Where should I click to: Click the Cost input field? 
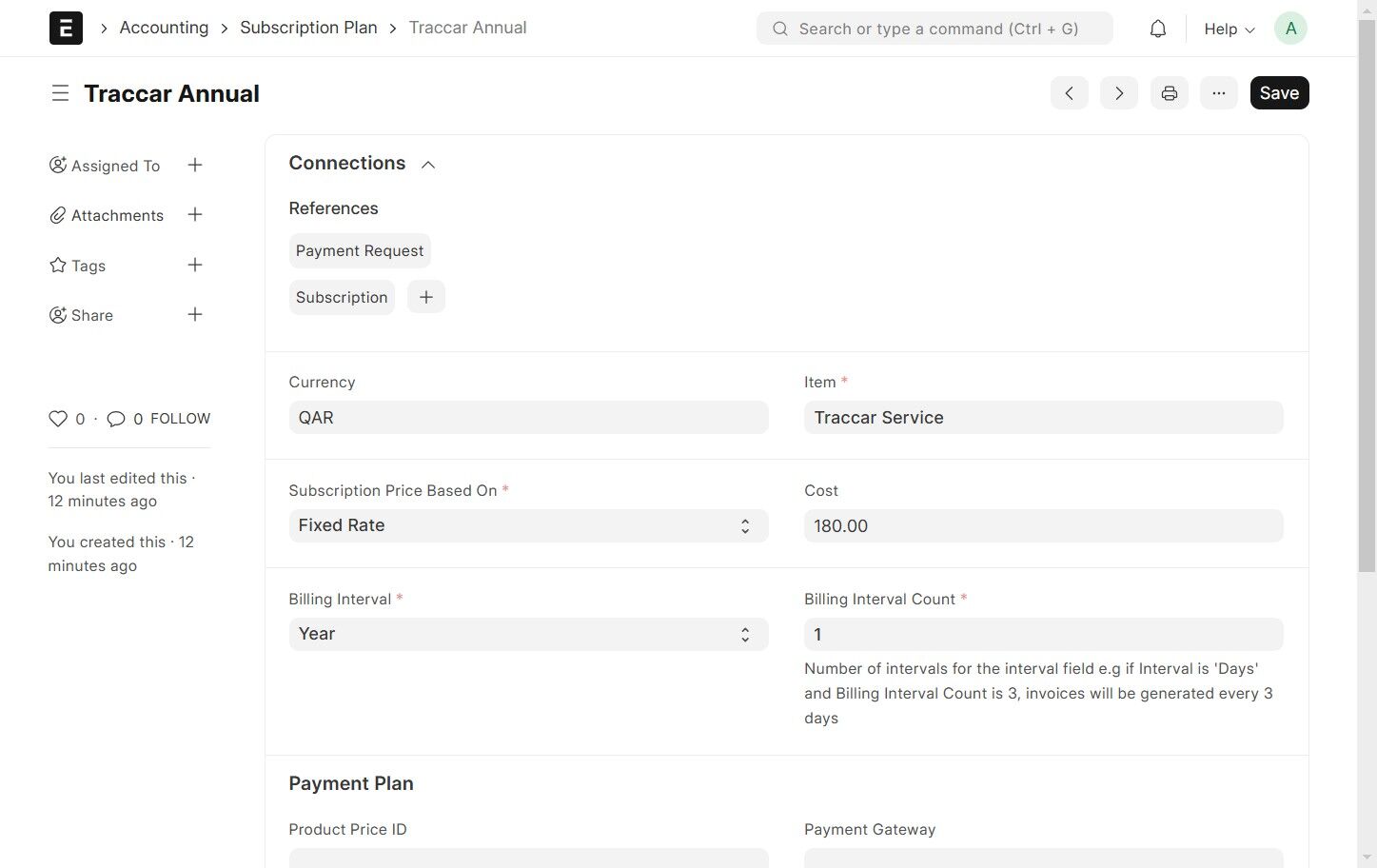click(x=1043, y=526)
